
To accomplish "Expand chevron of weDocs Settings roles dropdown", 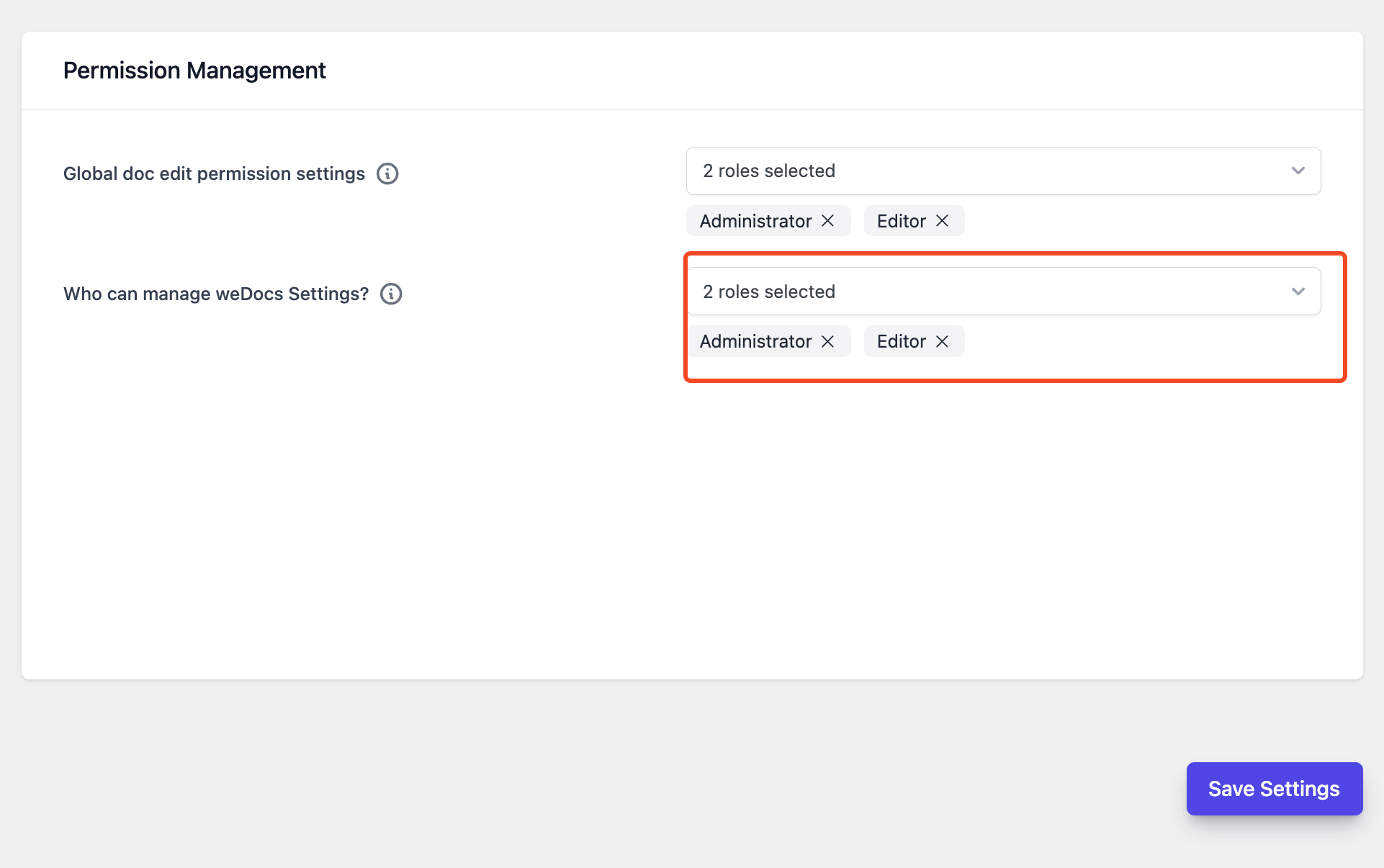I will coord(1298,291).
